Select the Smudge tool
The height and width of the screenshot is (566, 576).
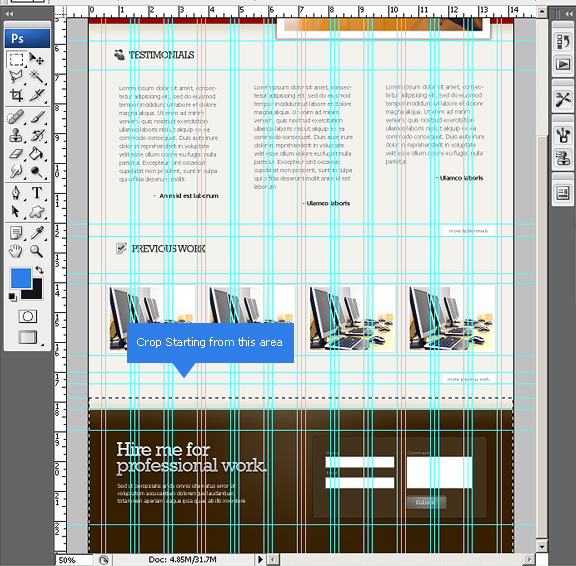pos(16,172)
